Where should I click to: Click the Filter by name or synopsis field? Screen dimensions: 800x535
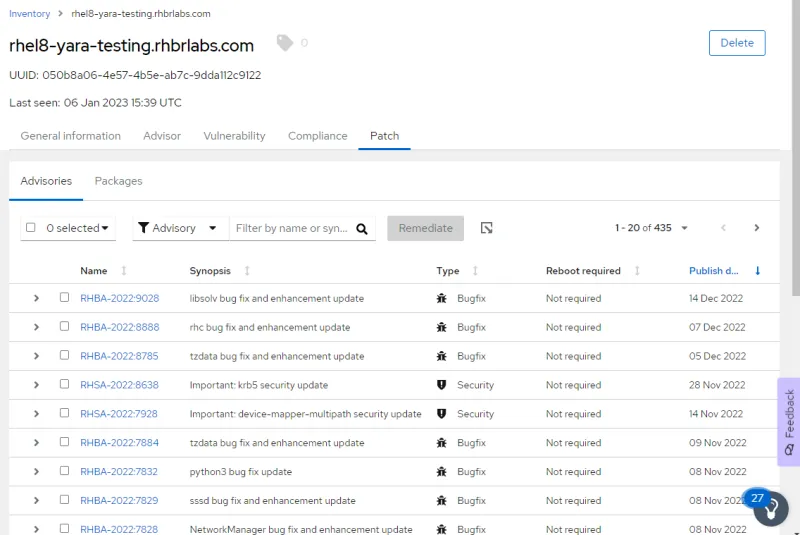coord(291,228)
